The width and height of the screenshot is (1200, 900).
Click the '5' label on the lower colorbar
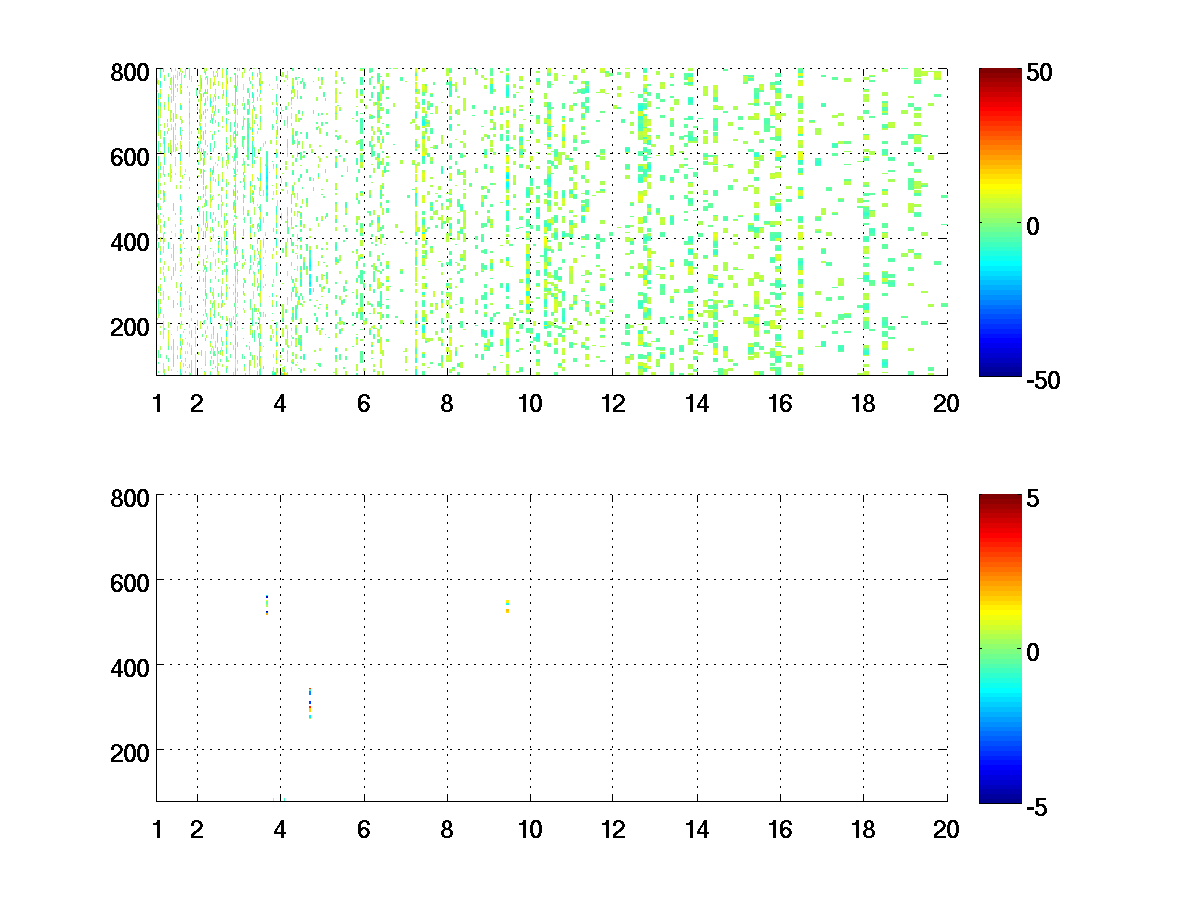point(1035,498)
